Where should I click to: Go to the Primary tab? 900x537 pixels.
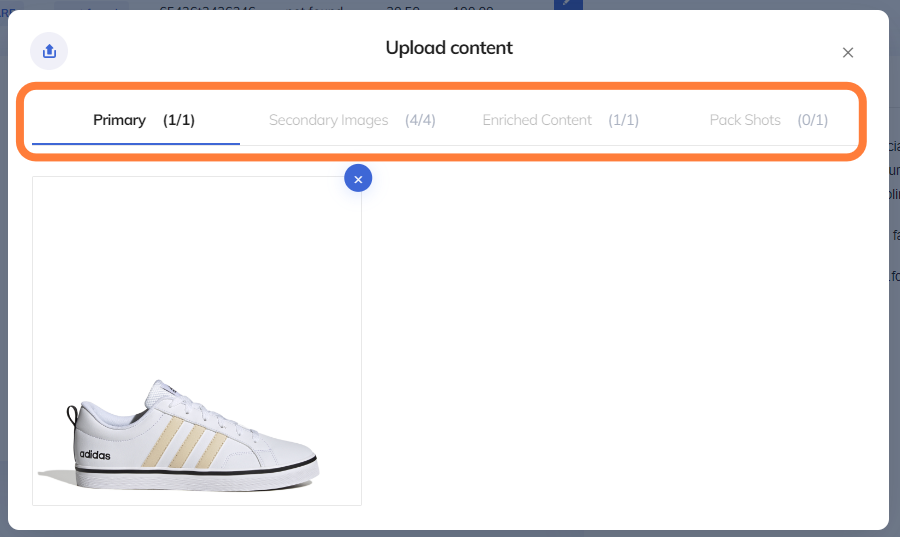pos(120,120)
